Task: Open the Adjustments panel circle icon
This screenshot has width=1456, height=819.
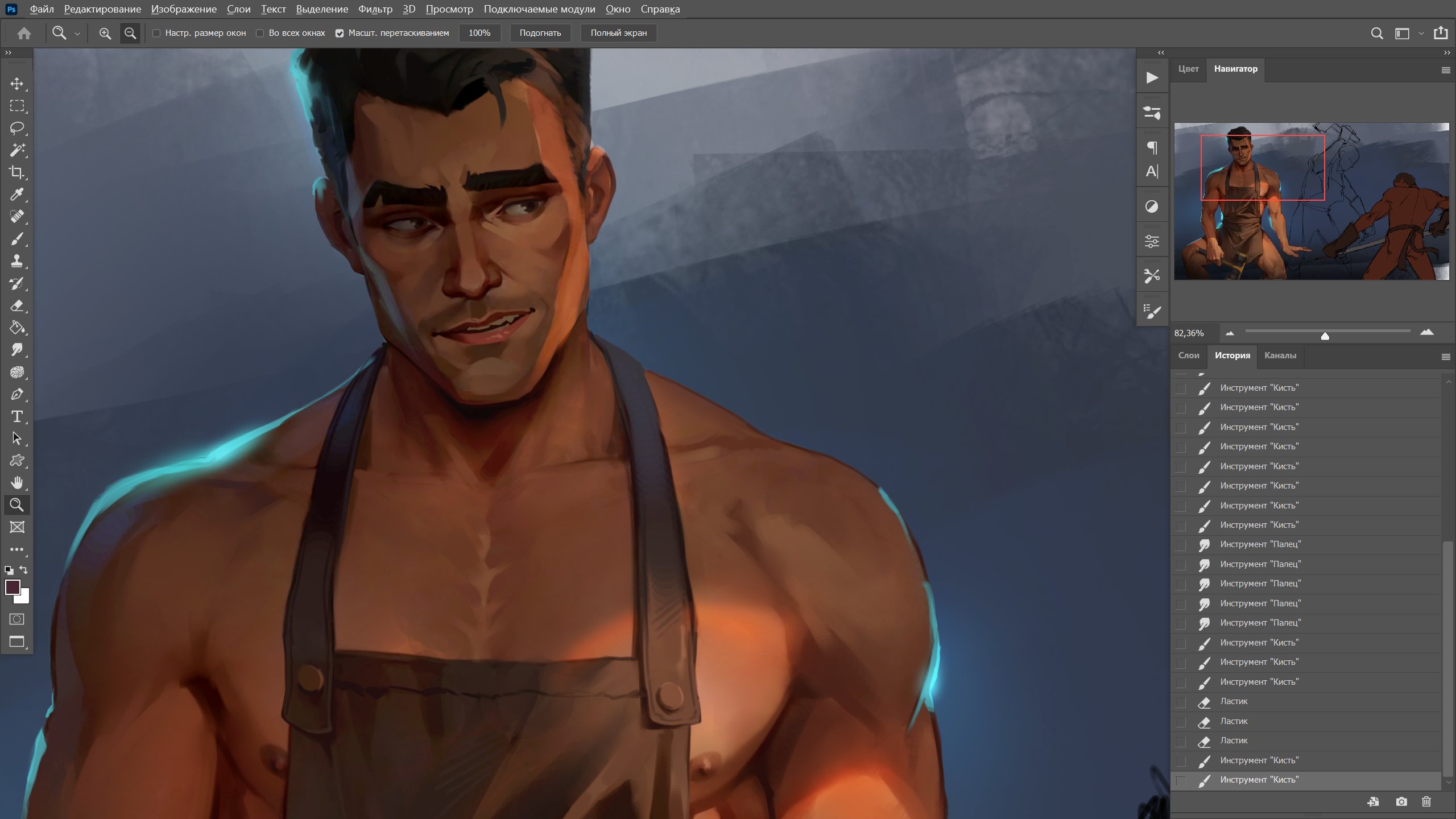Action: pos(1152,206)
